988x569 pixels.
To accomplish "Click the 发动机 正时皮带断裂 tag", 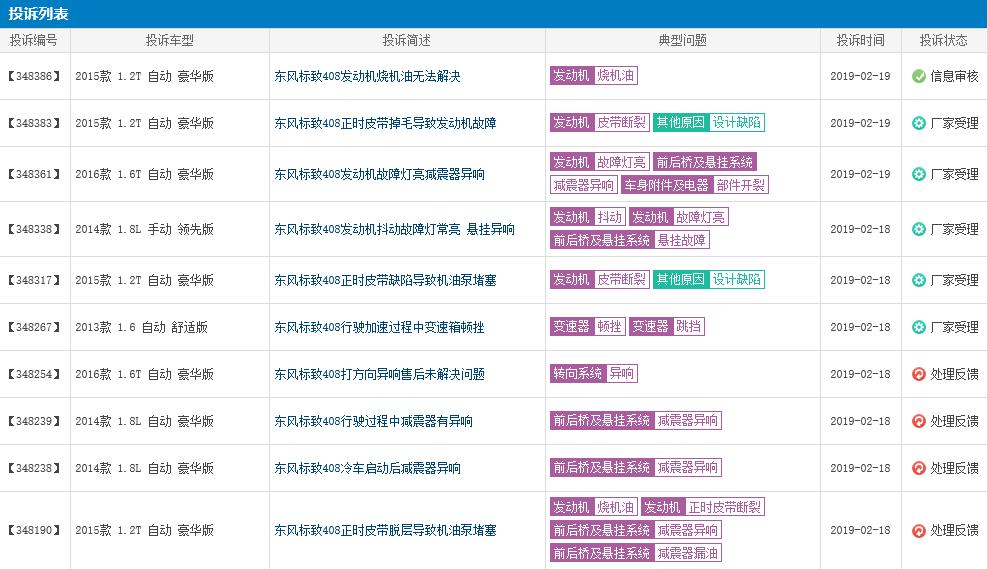I will (703, 507).
